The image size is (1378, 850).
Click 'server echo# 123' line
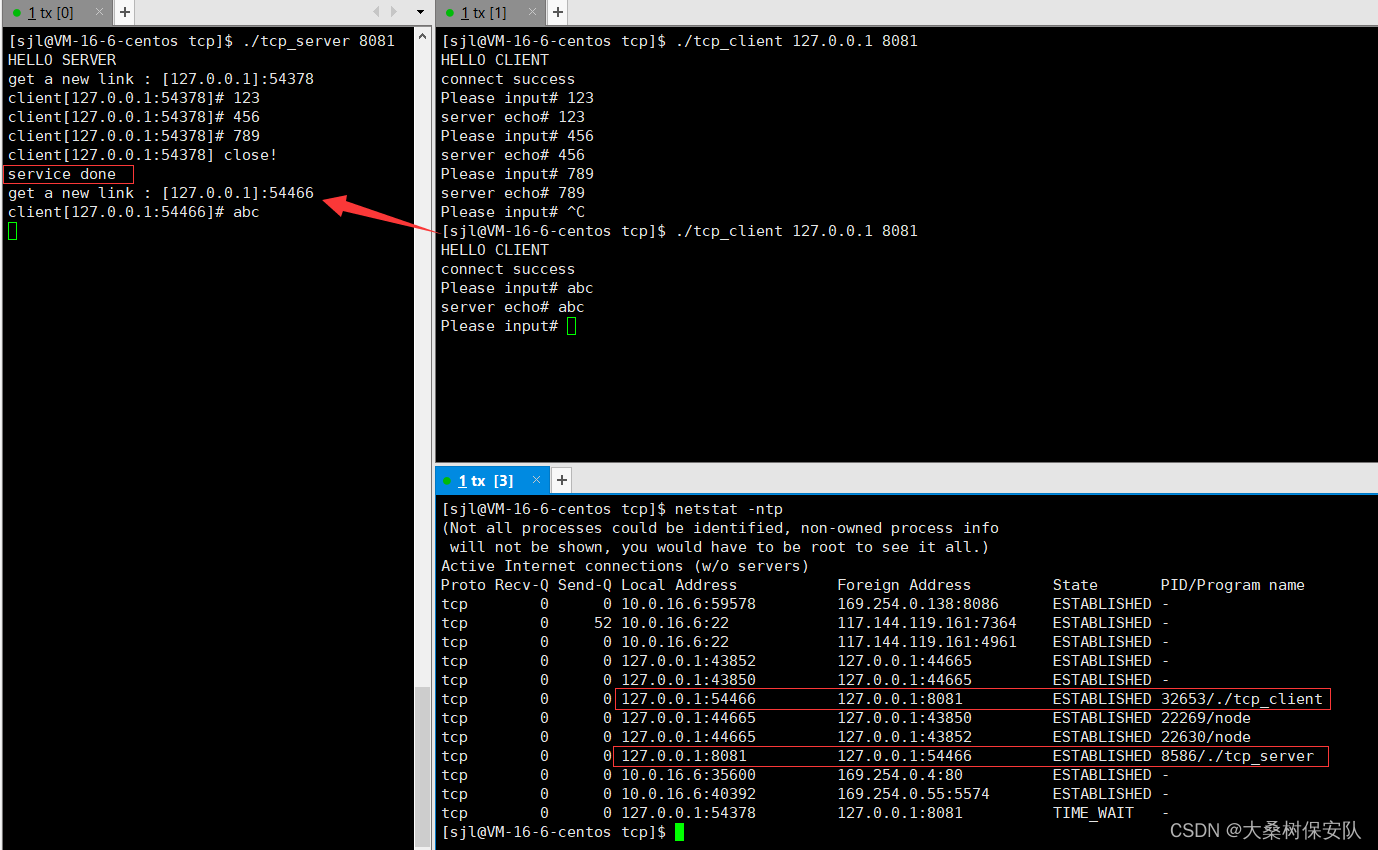tap(513, 117)
